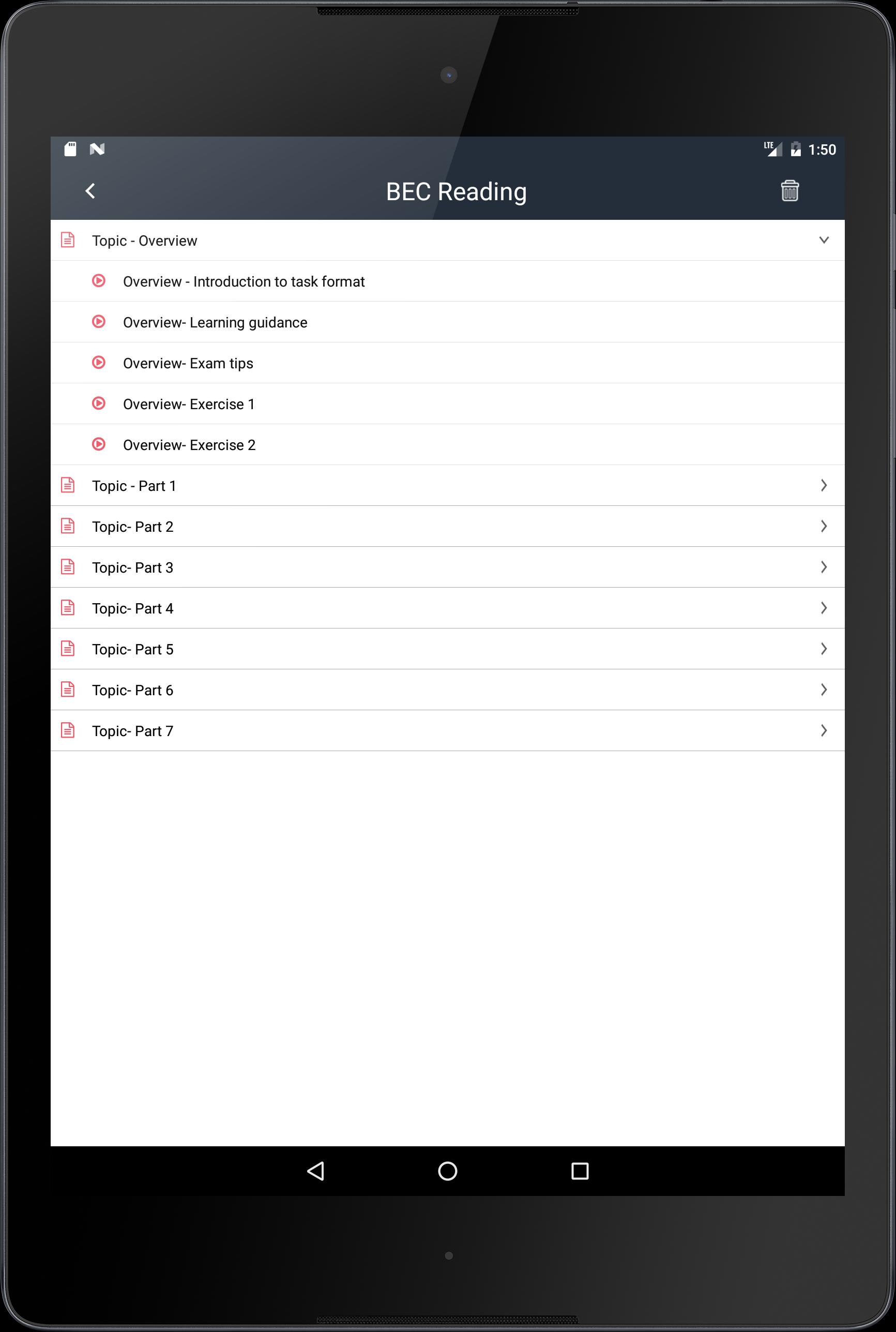
Task: Open Overview- Exam tips lesson
Action: click(x=447, y=363)
